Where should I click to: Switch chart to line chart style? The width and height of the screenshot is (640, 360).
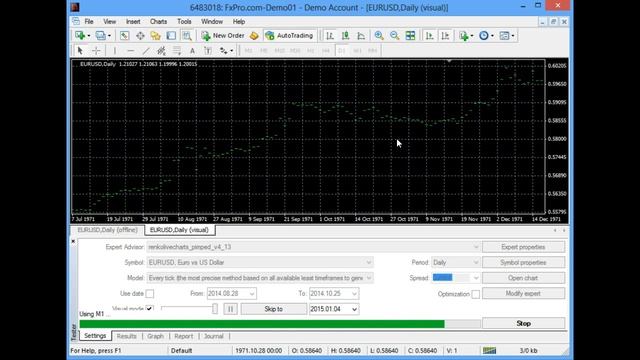tap(361, 36)
